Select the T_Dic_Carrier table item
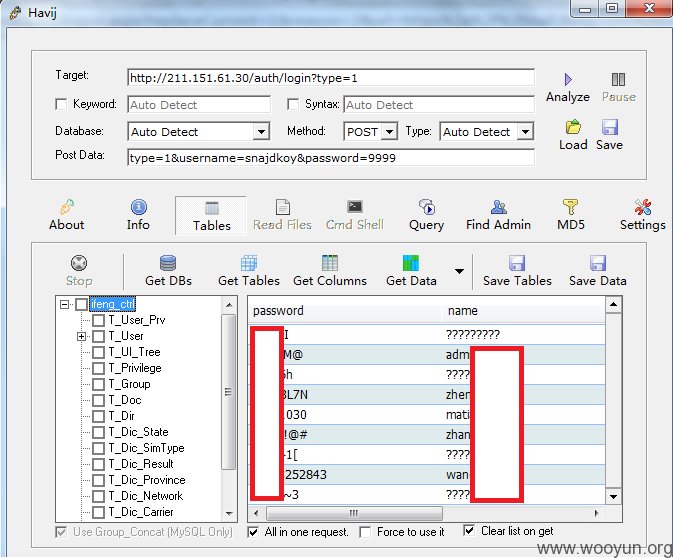 point(141,512)
